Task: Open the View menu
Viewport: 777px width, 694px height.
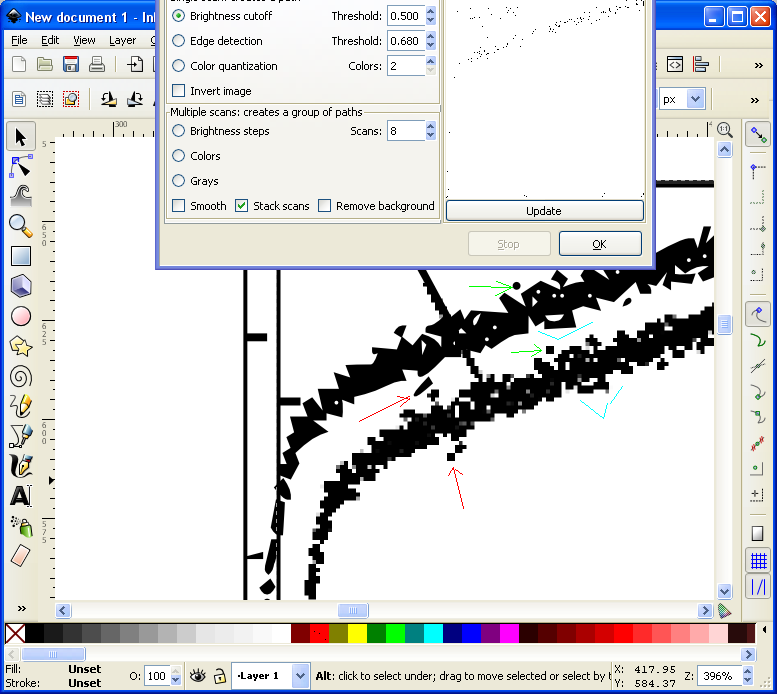Action: click(x=84, y=40)
